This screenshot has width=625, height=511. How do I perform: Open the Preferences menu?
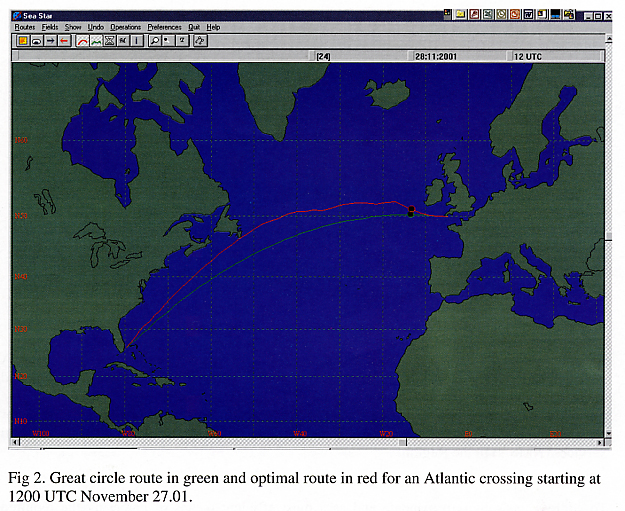tap(164, 27)
